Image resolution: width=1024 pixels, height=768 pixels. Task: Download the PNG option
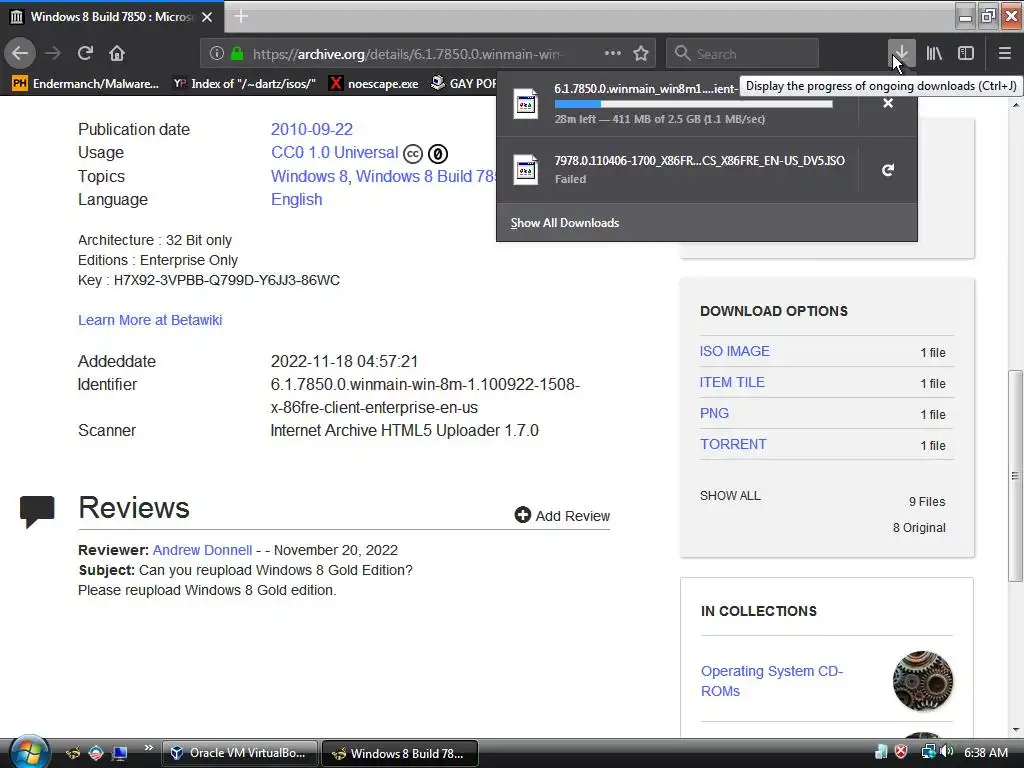click(714, 413)
